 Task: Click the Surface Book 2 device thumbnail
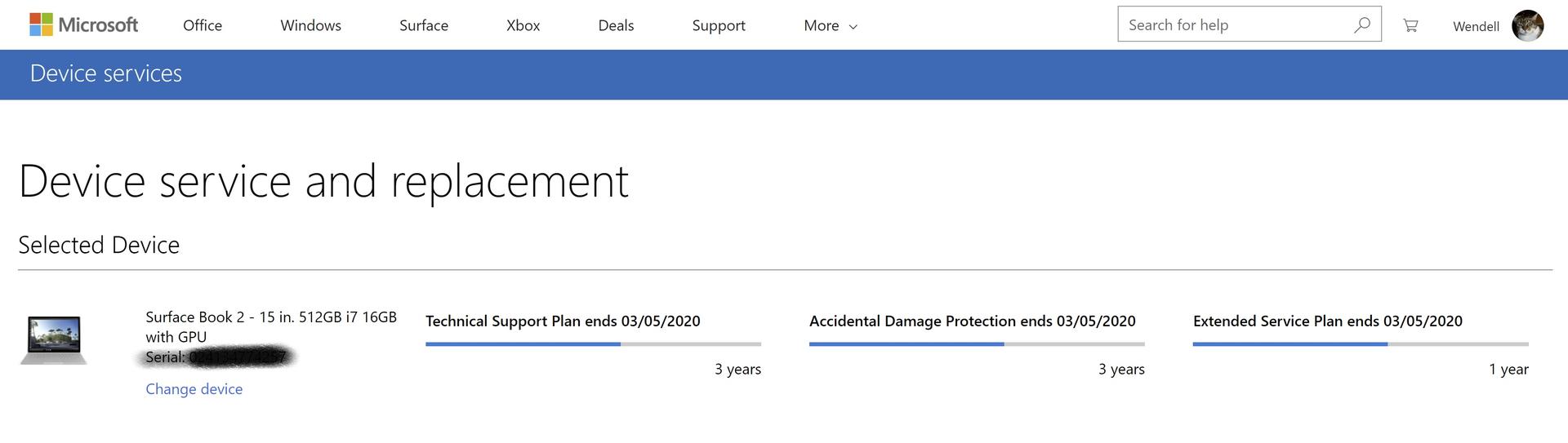point(54,339)
